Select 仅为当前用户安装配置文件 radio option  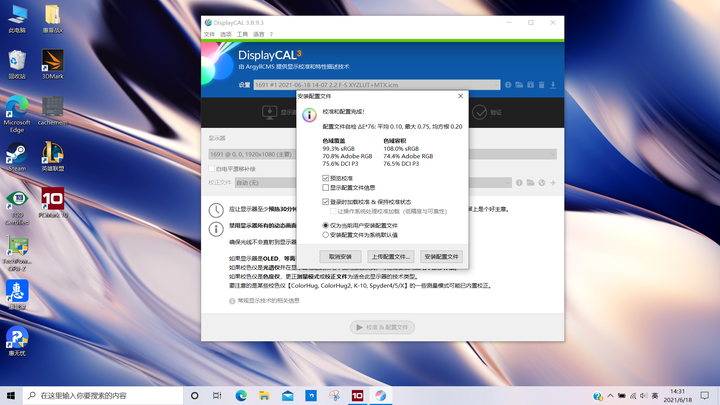point(325,226)
